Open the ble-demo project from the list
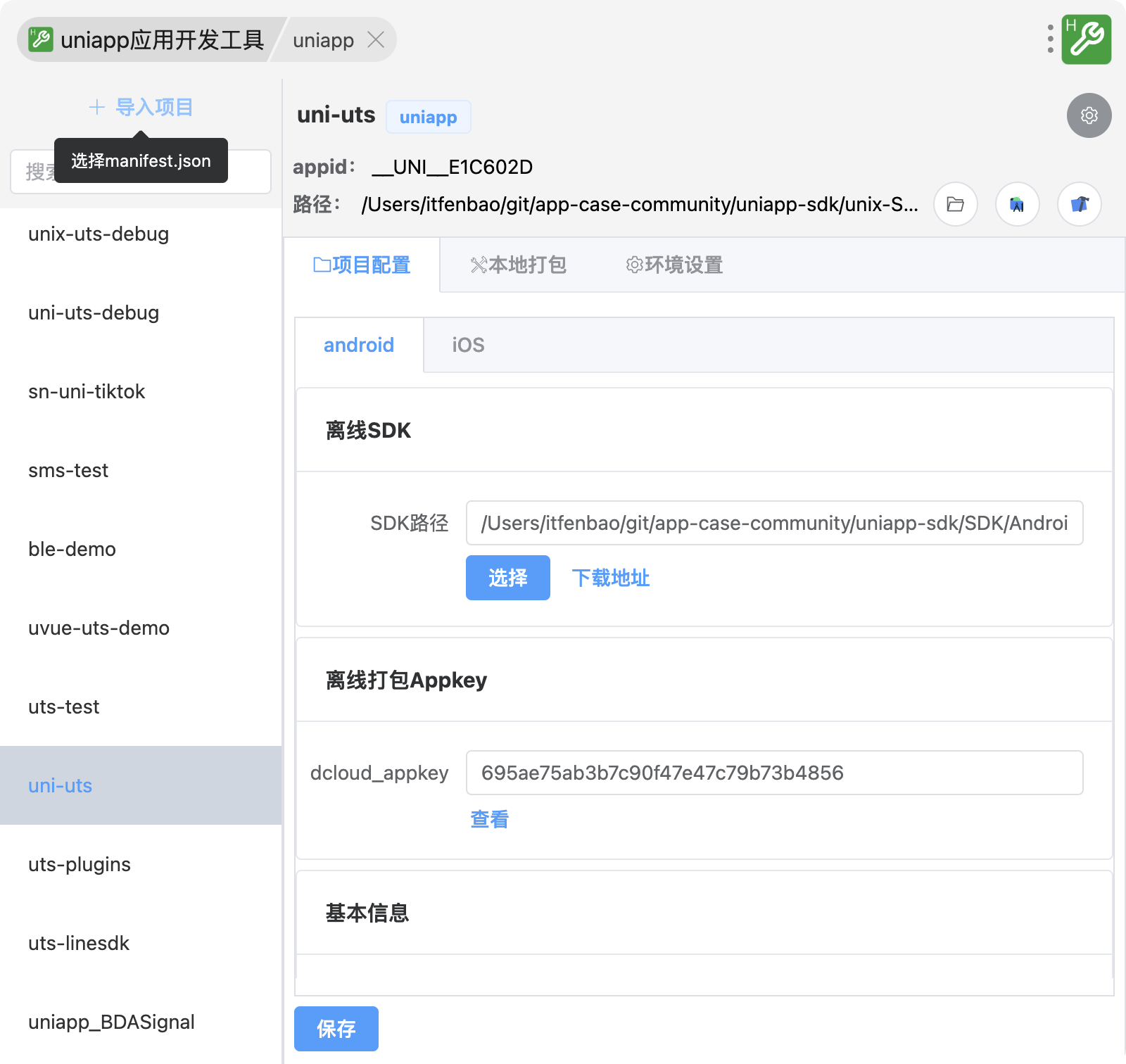1126x1064 pixels. click(x=72, y=549)
